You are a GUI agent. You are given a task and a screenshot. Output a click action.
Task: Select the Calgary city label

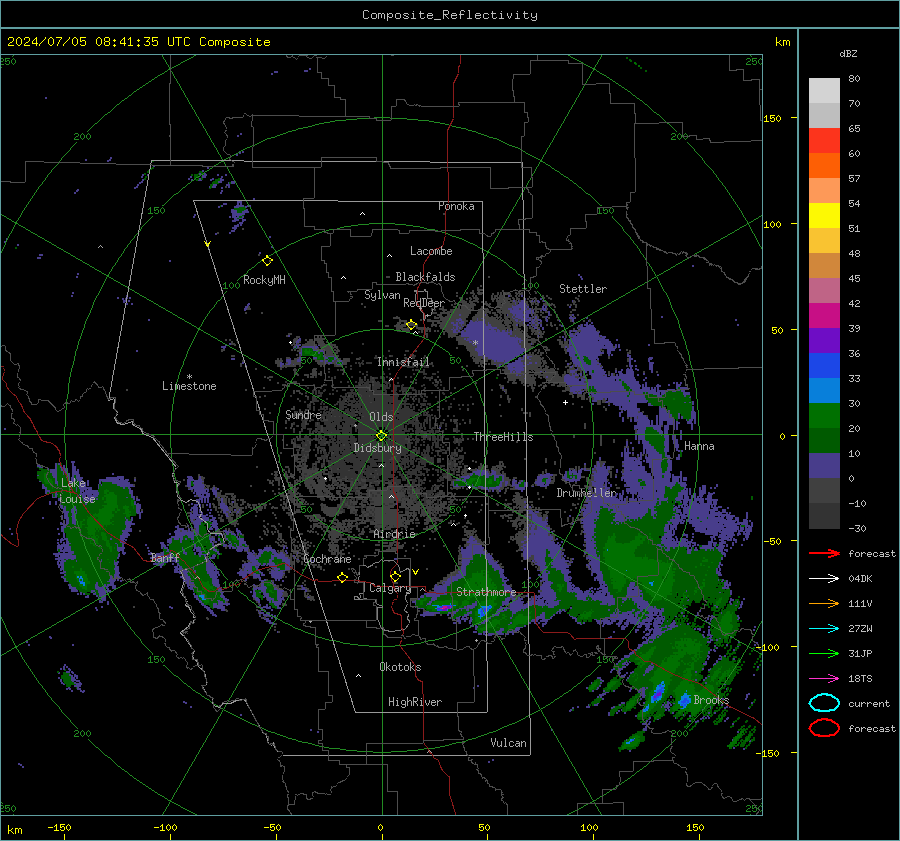390,588
